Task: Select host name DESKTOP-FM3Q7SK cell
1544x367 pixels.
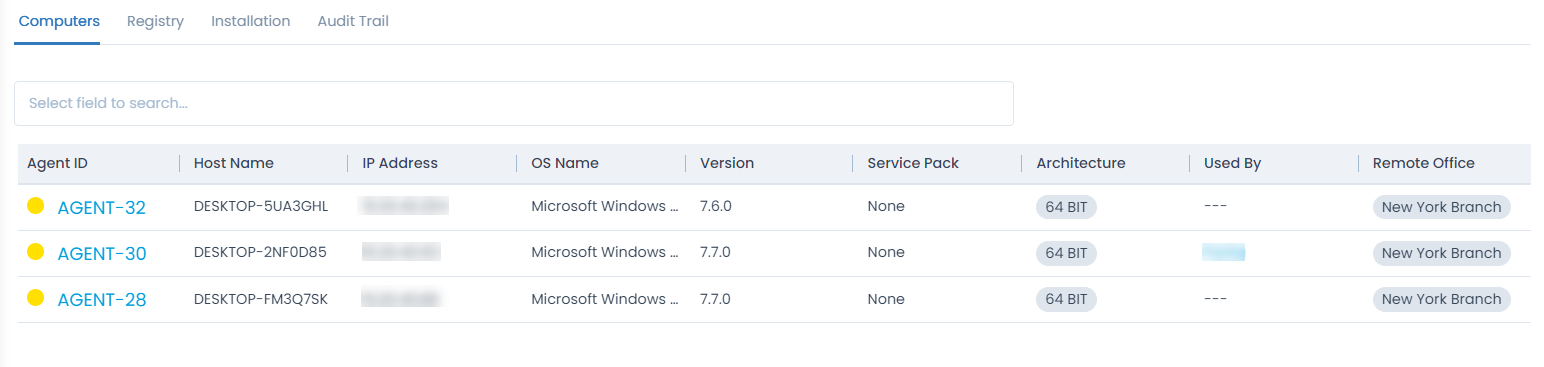Action: coord(260,298)
